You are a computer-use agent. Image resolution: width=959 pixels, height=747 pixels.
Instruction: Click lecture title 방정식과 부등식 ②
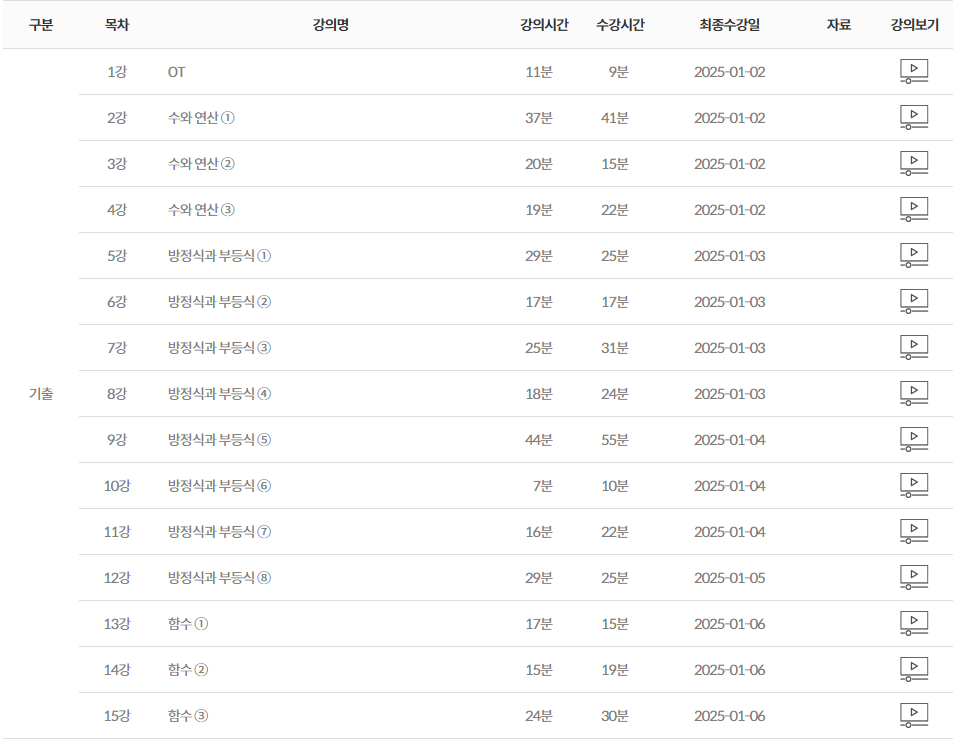tap(219, 302)
